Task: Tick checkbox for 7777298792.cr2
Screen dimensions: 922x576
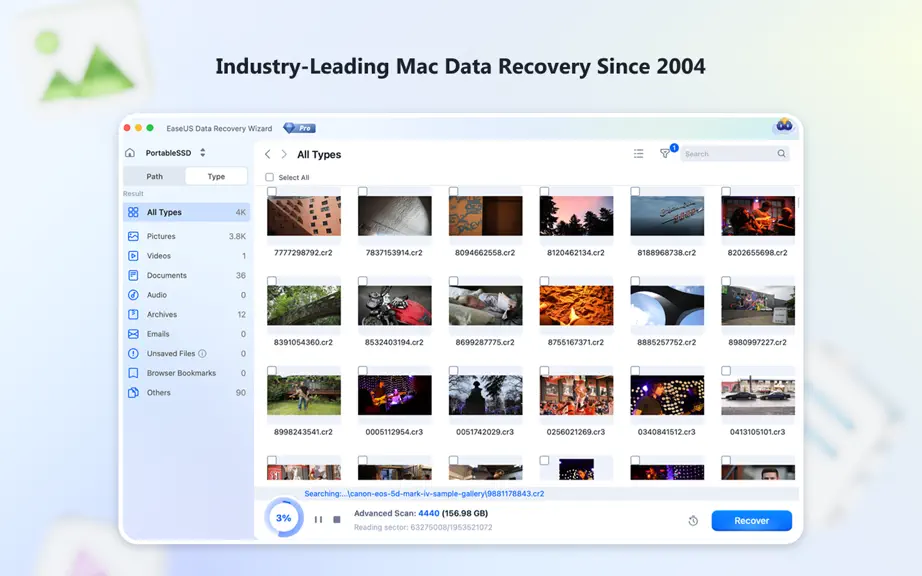Action: point(272,192)
